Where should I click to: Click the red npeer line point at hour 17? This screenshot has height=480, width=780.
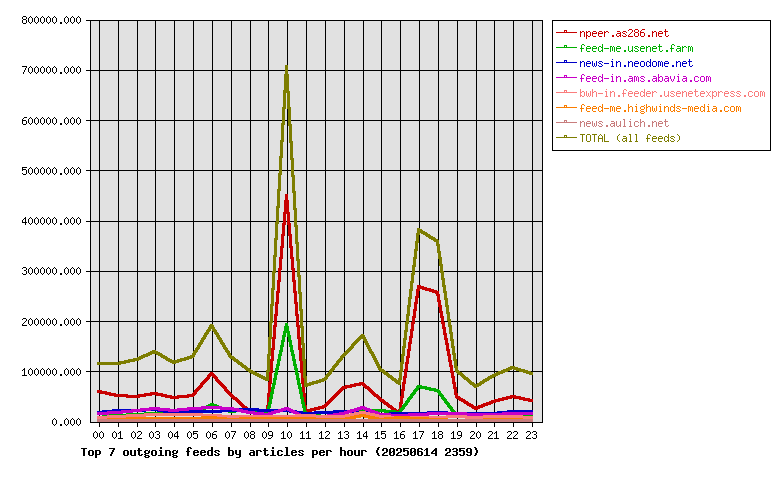pyautogui.click(x=419, y=287)
